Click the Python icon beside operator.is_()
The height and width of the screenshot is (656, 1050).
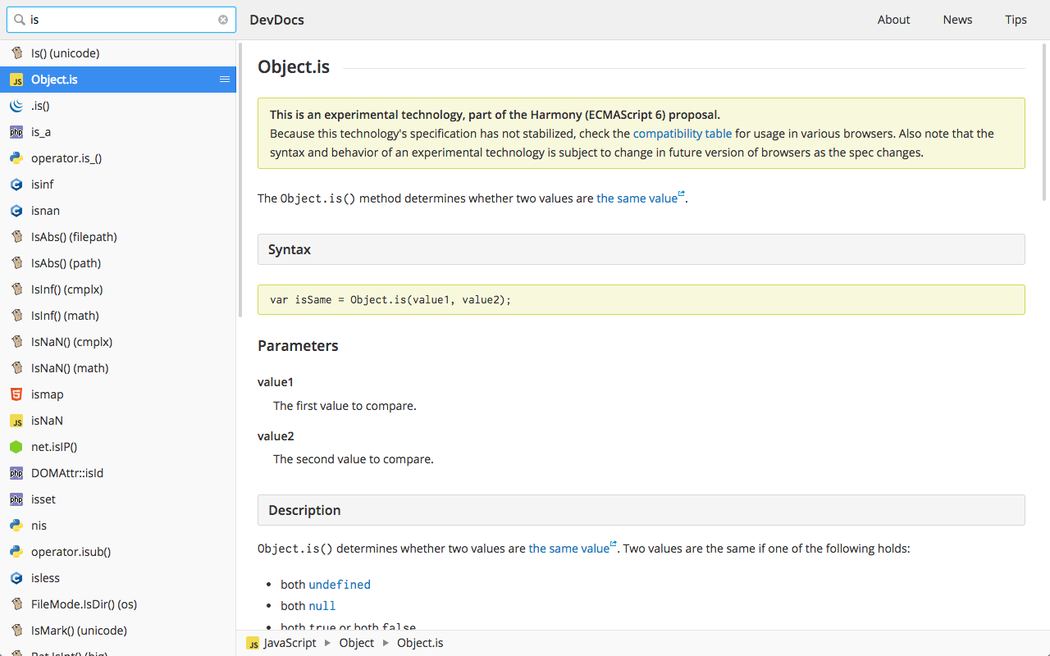pyautogui.click(x=16, y=158)
